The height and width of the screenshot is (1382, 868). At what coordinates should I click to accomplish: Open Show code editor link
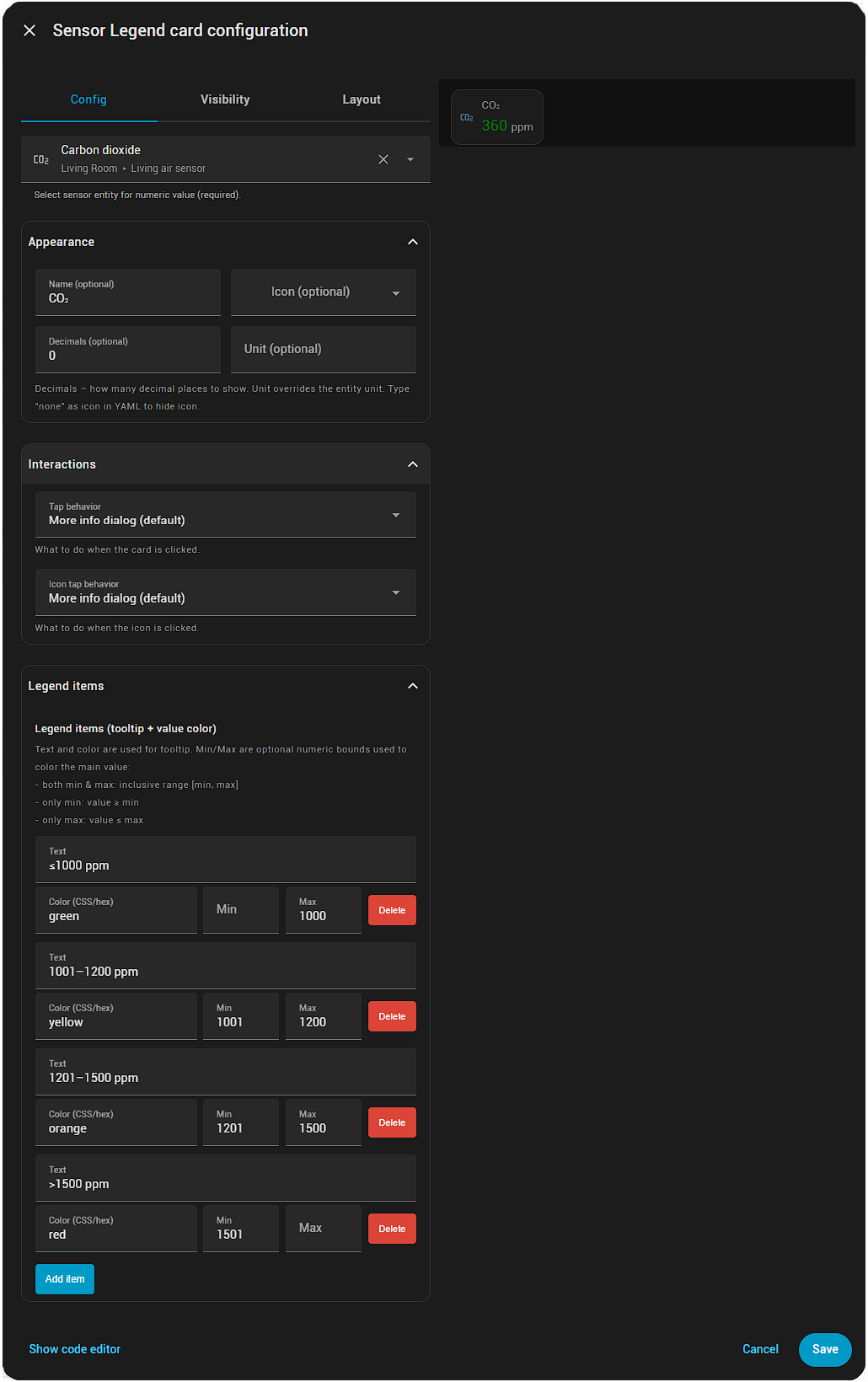(x=75, y=1349)
